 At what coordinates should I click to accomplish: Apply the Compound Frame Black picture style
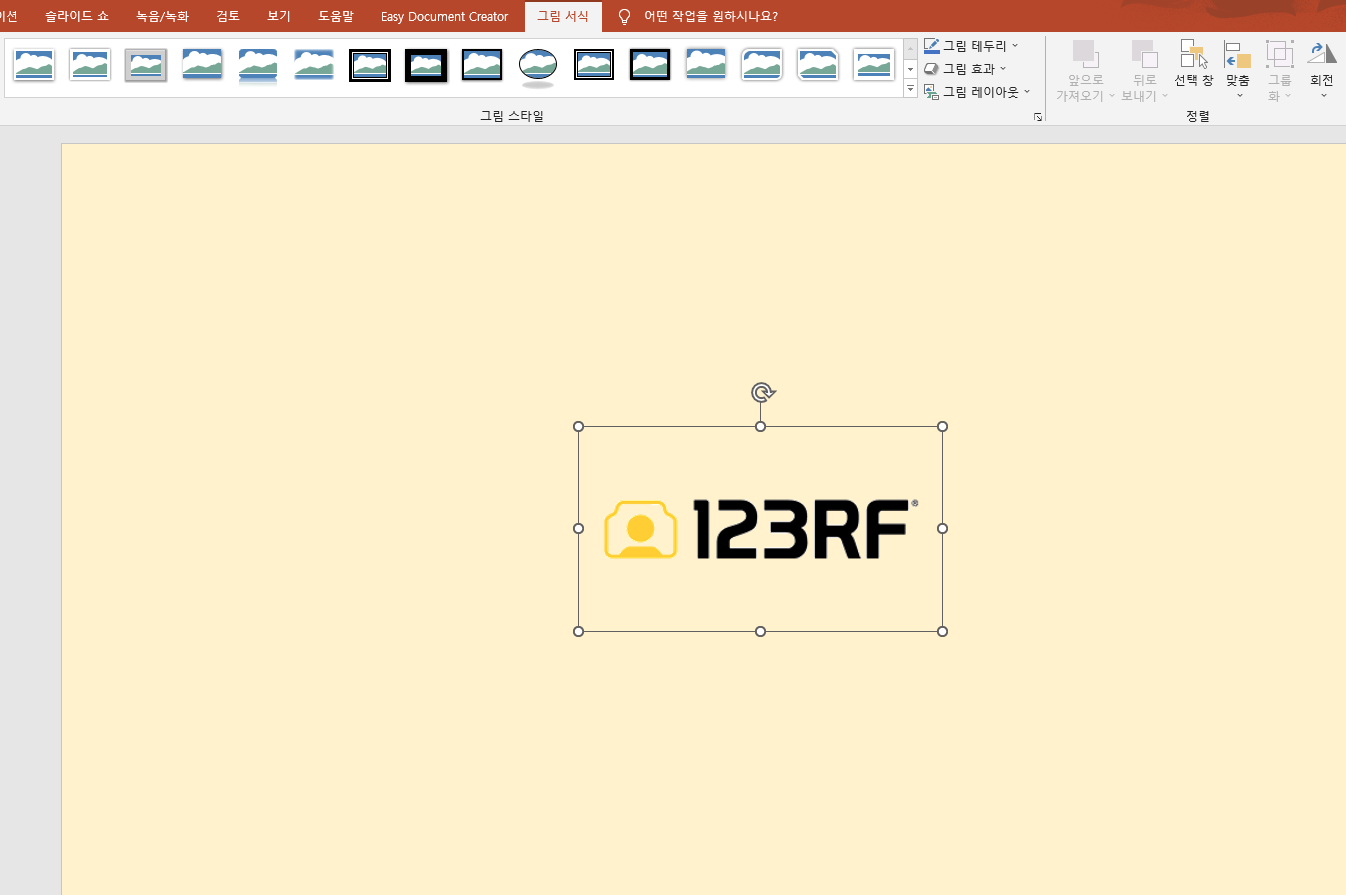tap(594, 66)
